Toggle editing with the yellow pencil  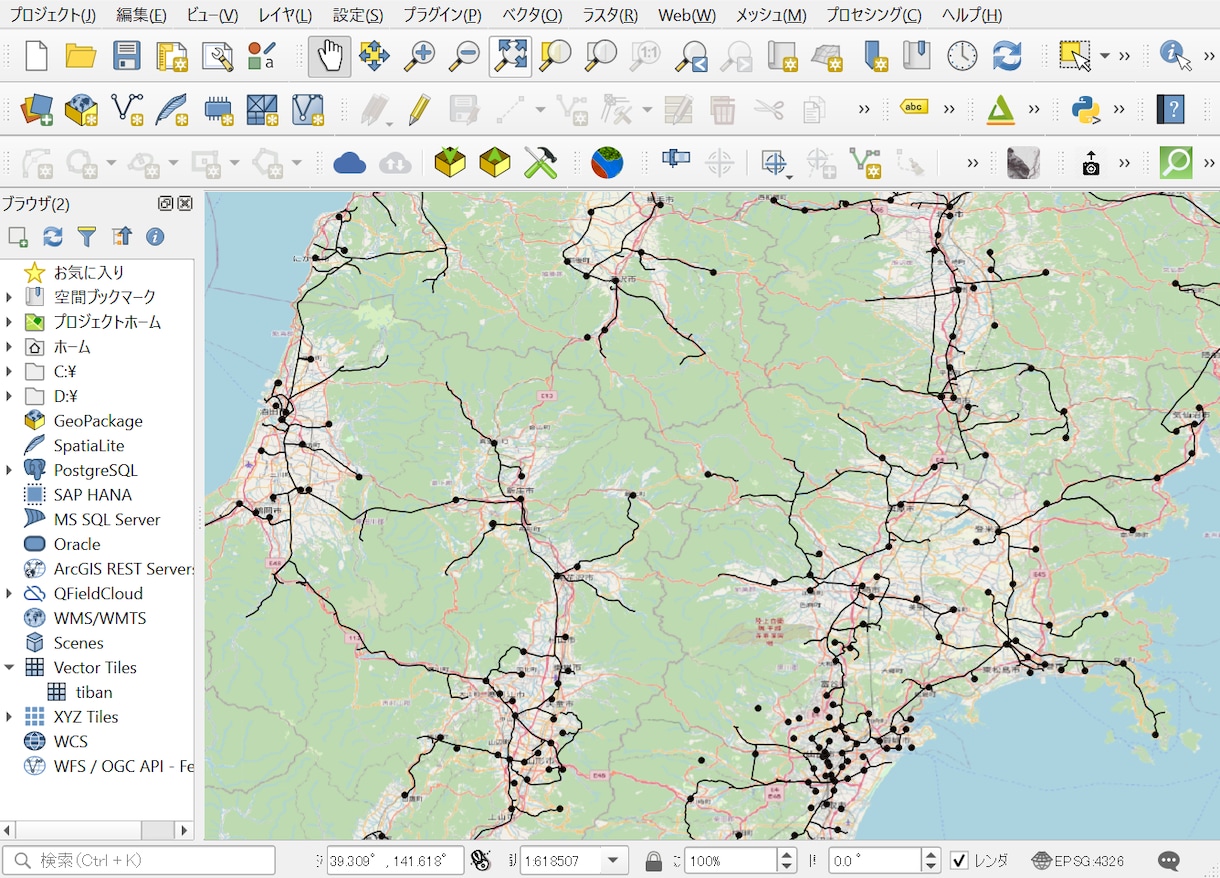(x=419, y=109)
